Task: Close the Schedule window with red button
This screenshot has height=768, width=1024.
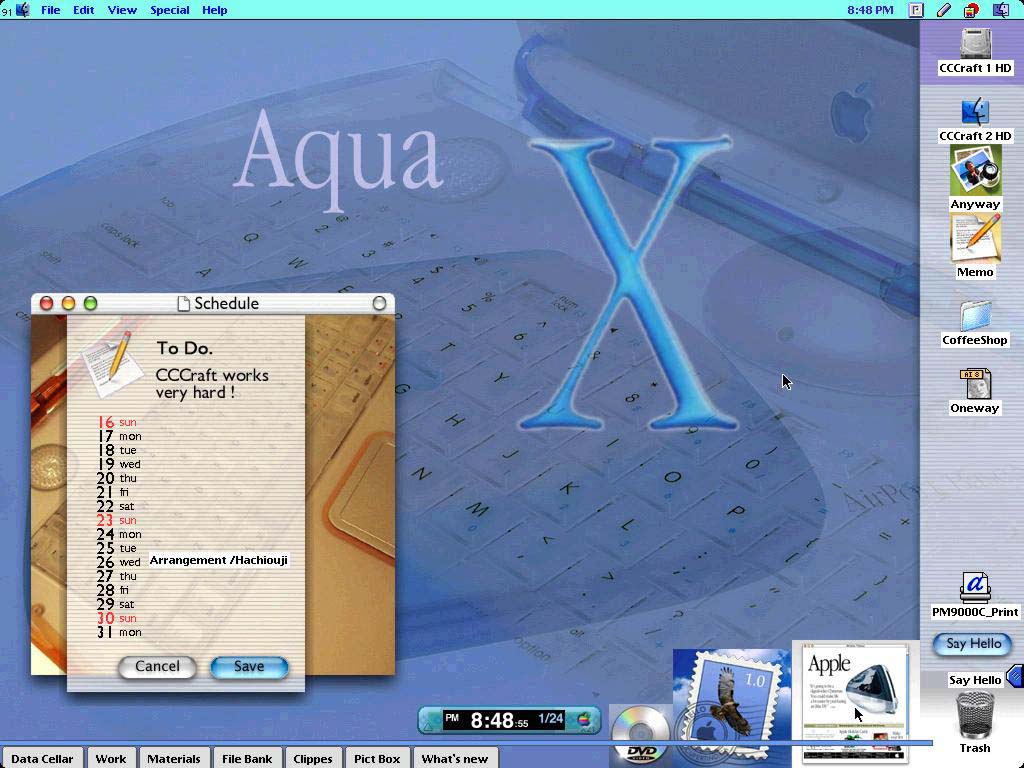Action: click(x=46, y=303)
